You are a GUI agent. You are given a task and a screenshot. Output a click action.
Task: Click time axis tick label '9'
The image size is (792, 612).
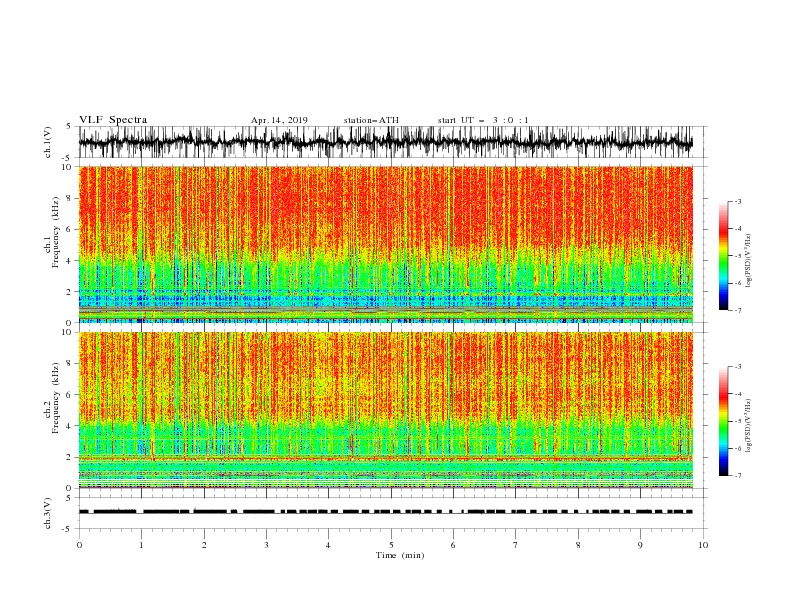point(640,545)
